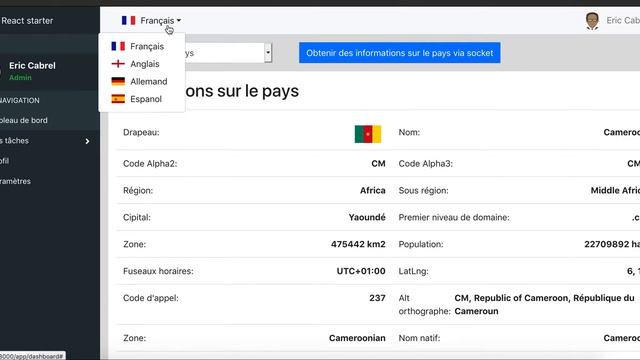Click the Admin status label

pyautogui.click(x=20, y=78)
